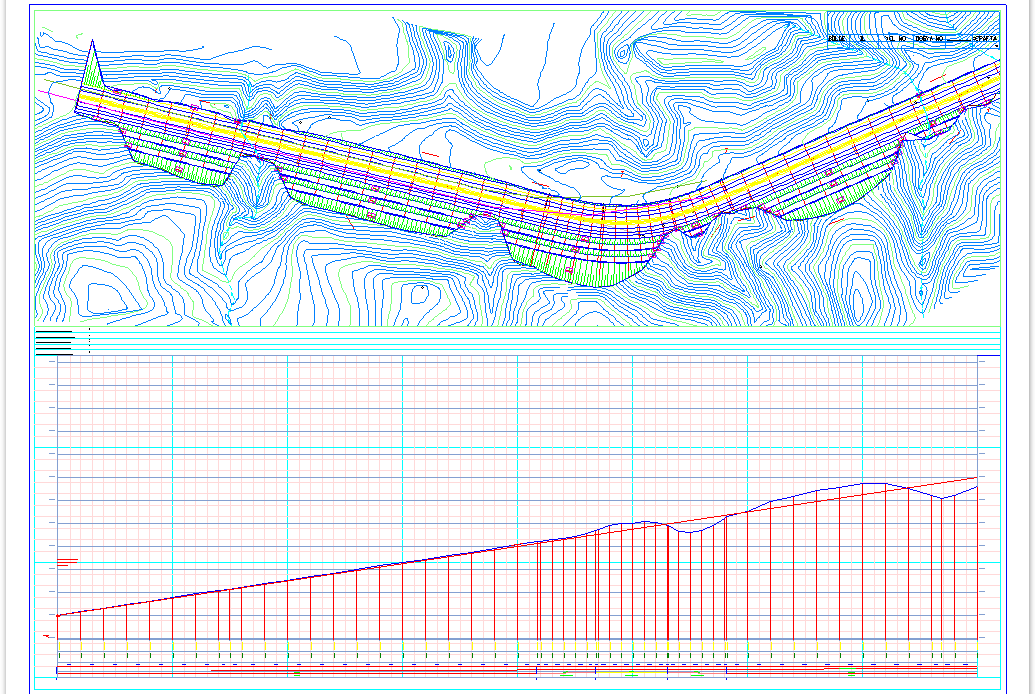Select the YOL NO title block cell
The height and width of the screenshot is (694, 1035).
coord(894,40)
